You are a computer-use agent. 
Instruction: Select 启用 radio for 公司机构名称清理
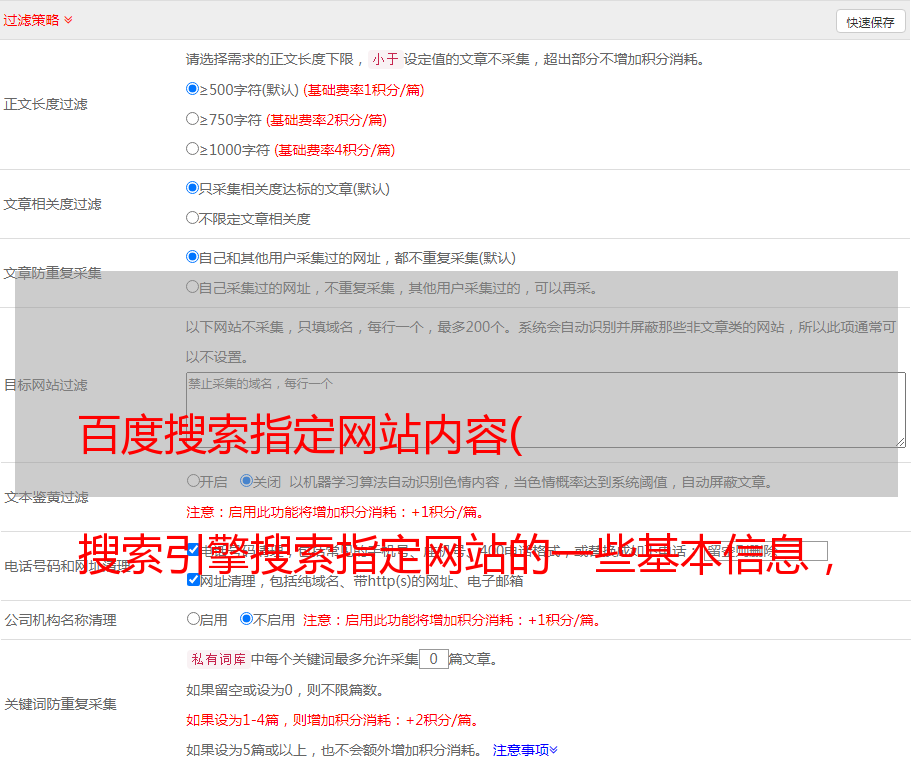click(193, 619)
